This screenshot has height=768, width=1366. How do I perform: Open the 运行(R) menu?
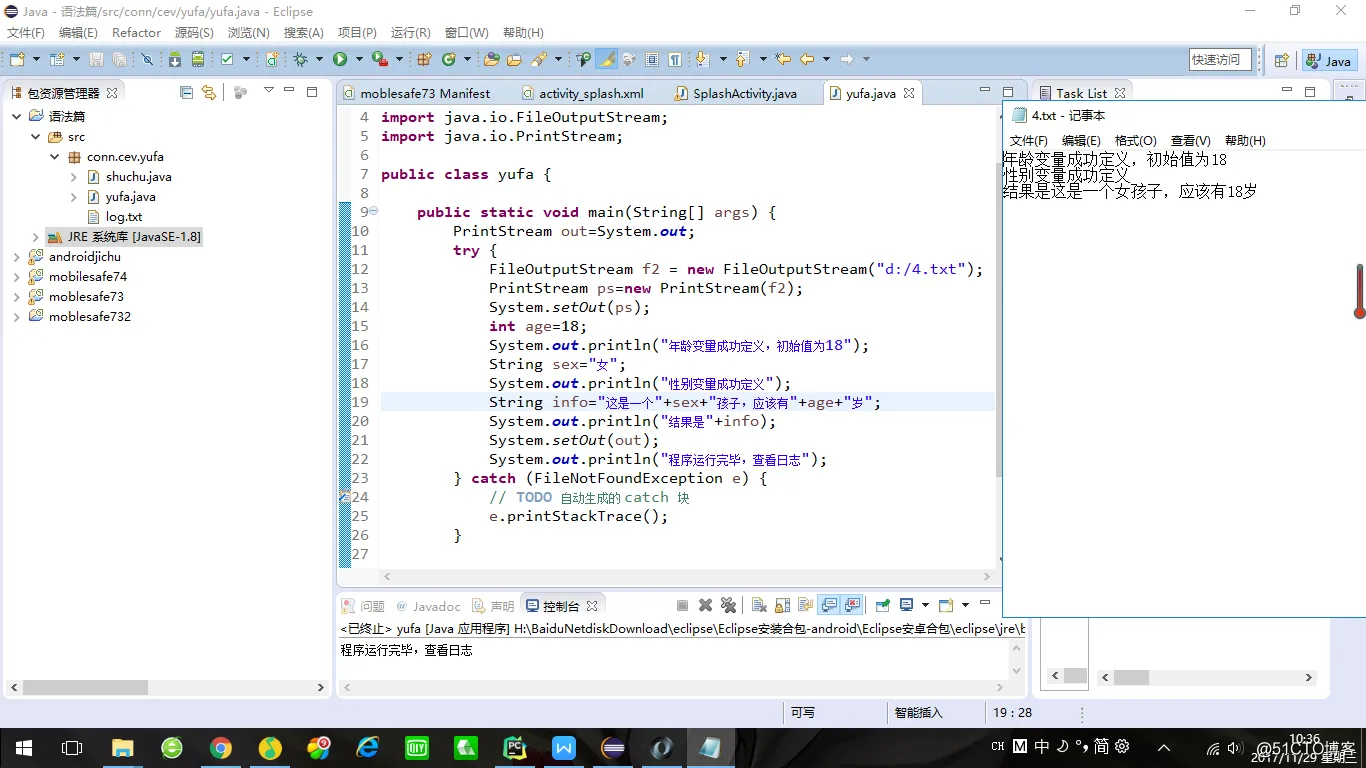point(410,32)
